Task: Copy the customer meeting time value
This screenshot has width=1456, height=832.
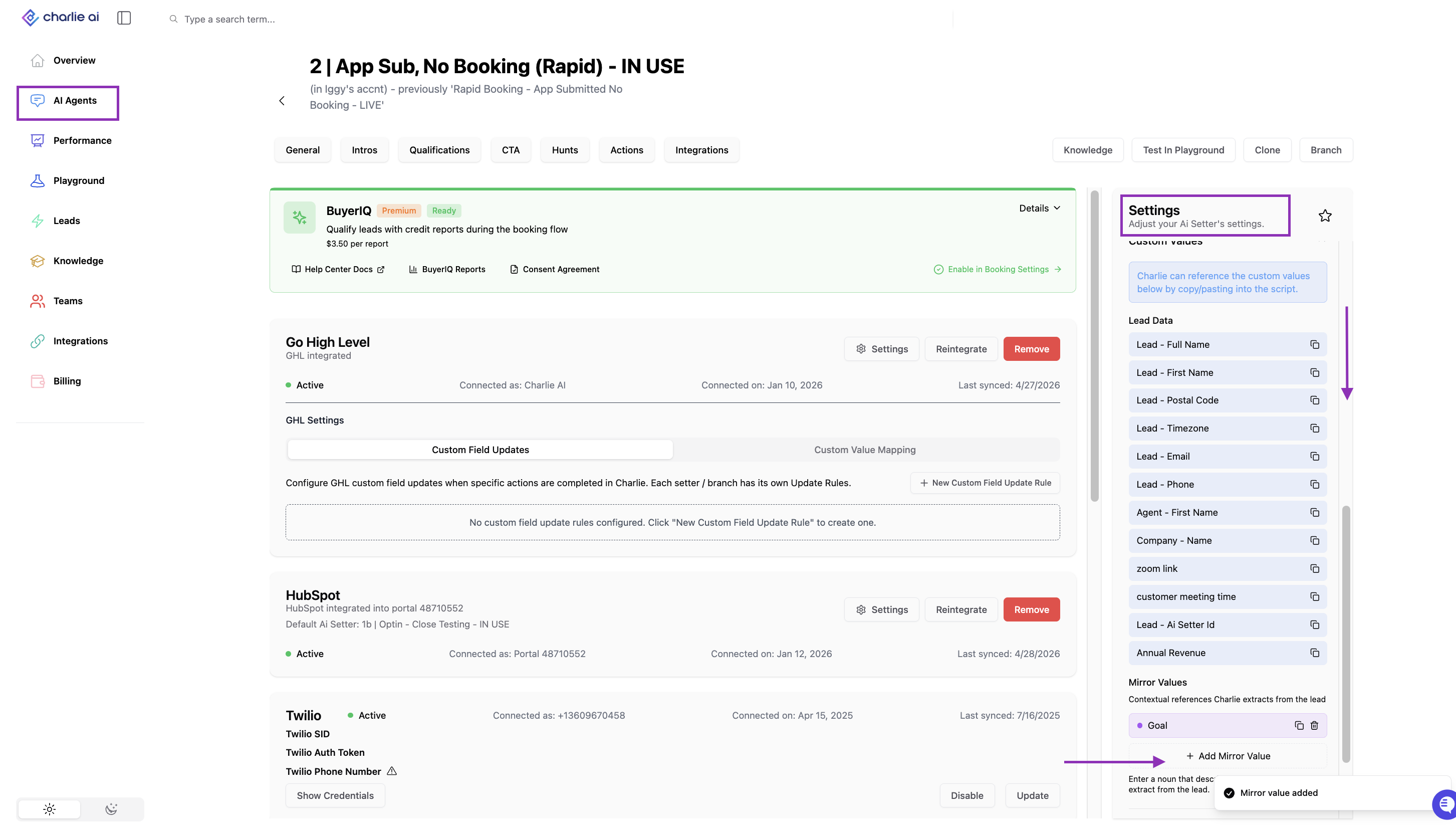Action: pyautogui.click(x=1314, y=596)
